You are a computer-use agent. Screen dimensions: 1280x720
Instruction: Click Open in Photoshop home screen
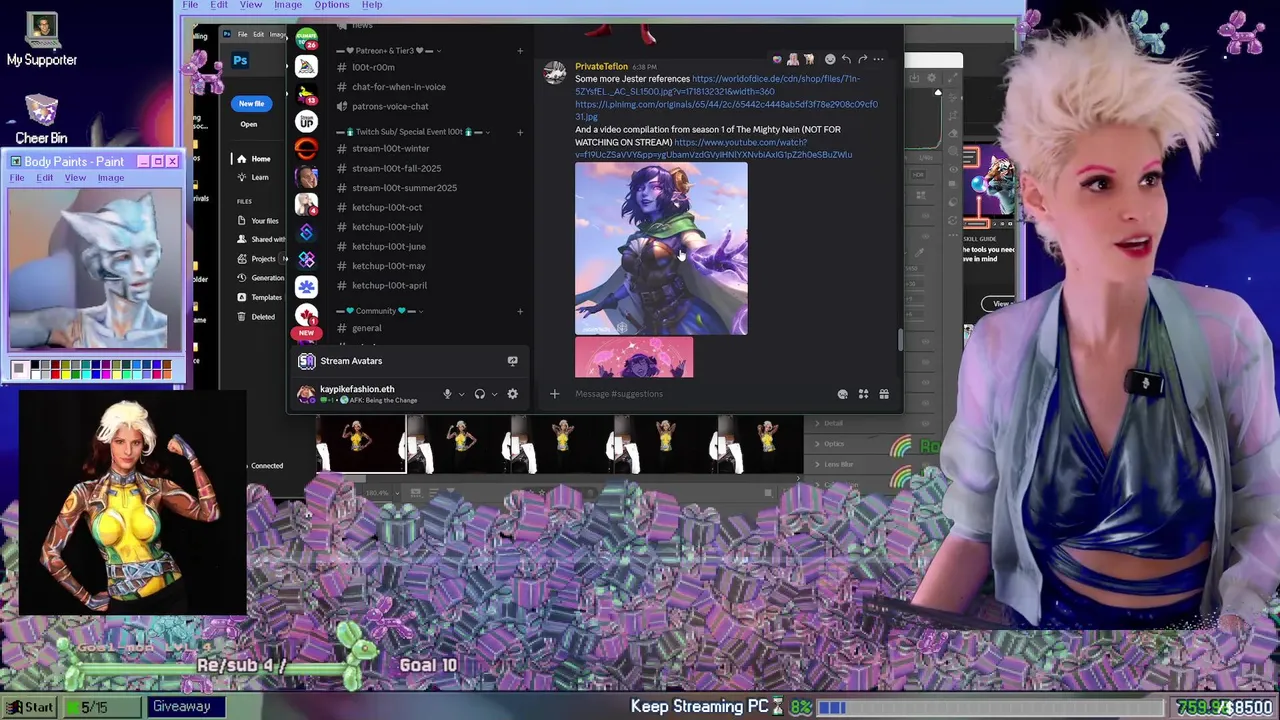coord(249,124)
